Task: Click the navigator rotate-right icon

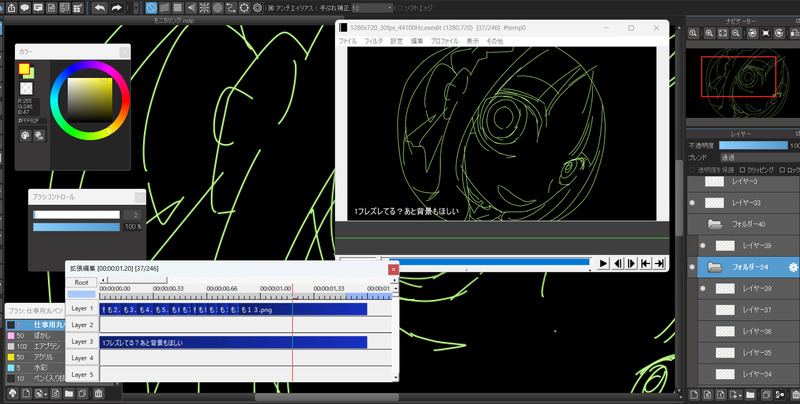Action: pyautogui.click(x=779, y=33)
